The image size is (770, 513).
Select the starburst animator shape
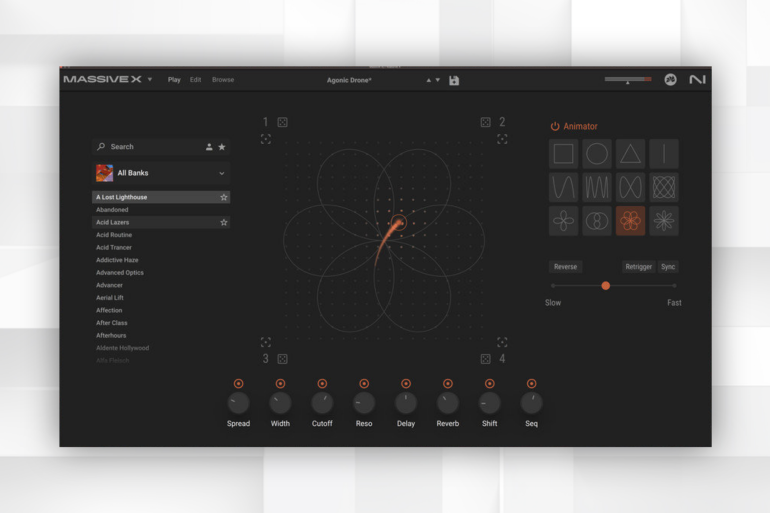664,221
